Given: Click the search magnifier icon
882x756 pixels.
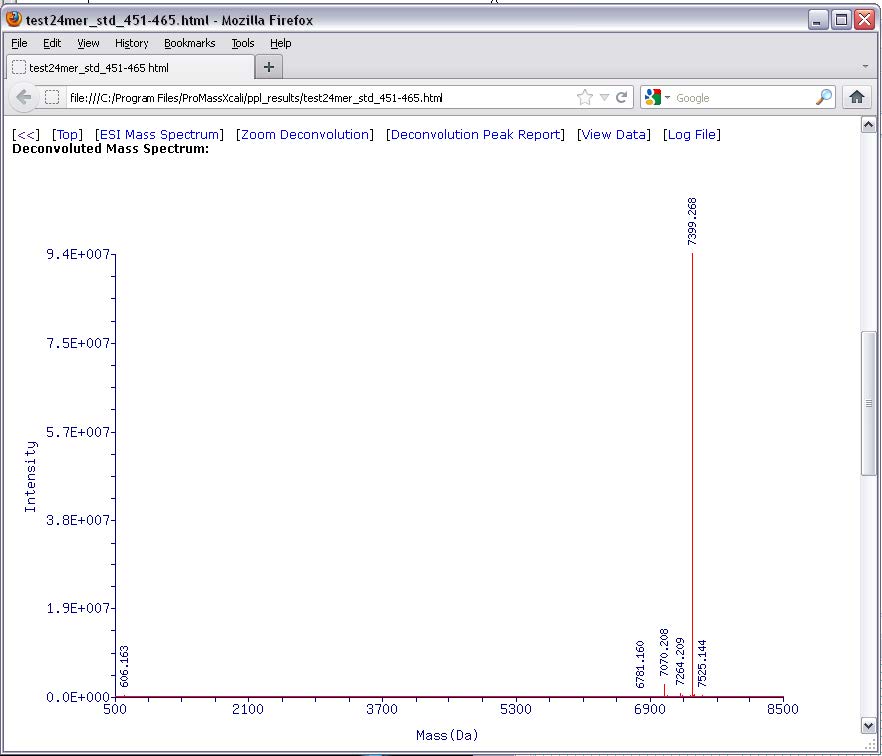Looking at the screenshot, I should 823,97.
